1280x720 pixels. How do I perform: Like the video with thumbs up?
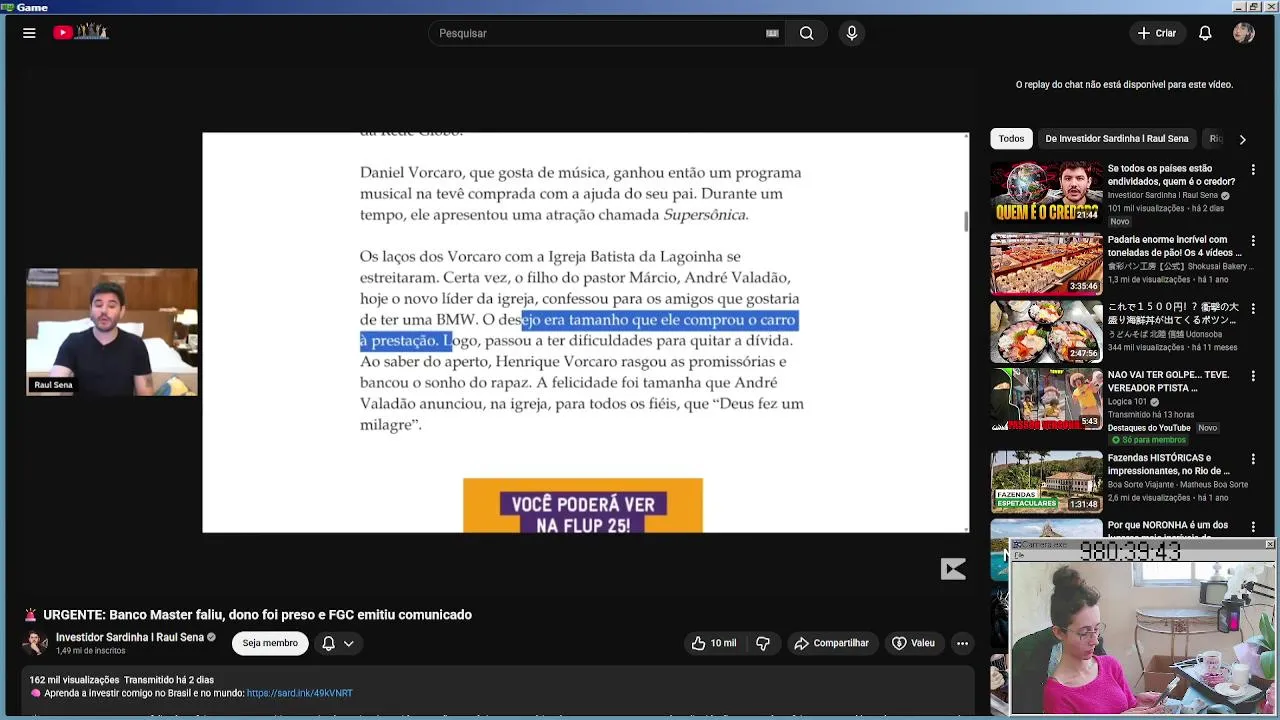pos(714,643)
